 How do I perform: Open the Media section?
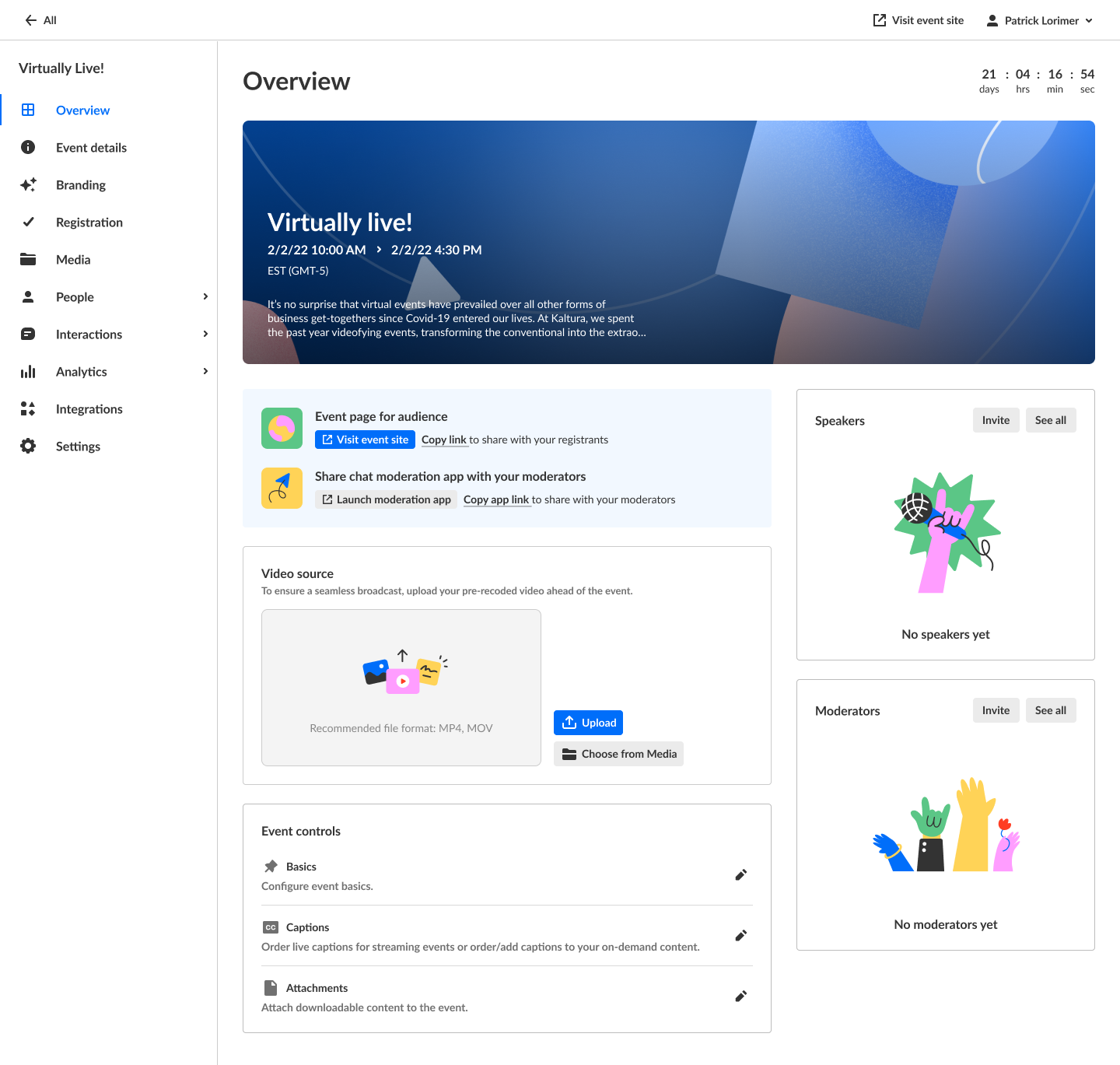click(x=108, y=259)
